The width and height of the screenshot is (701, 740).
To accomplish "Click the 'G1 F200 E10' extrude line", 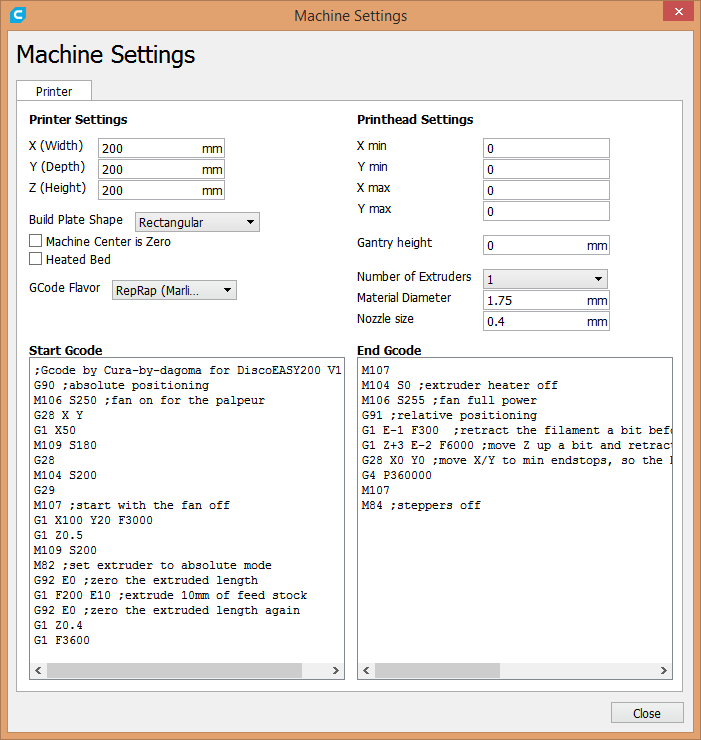I will [170, 595].
